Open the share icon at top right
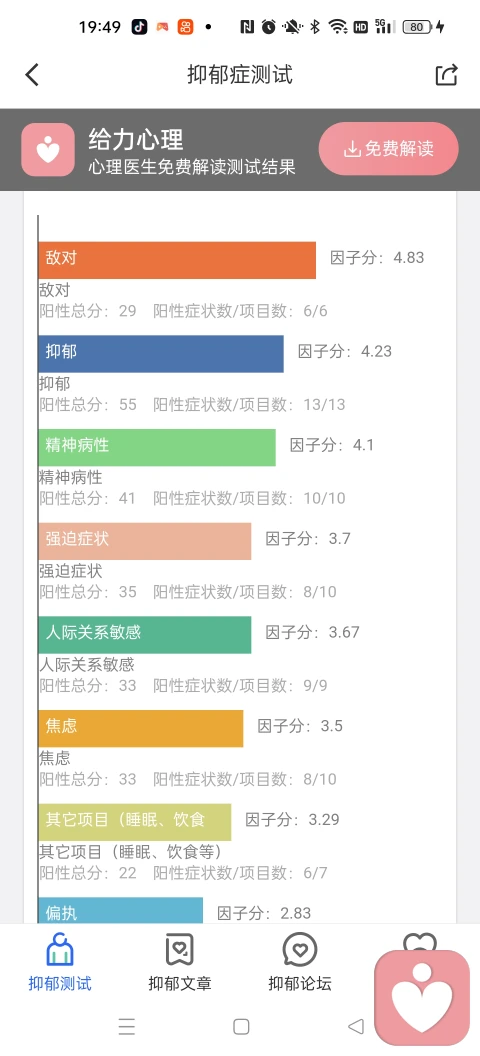The height and width of the screenshot is (1056, 480). 447,75
